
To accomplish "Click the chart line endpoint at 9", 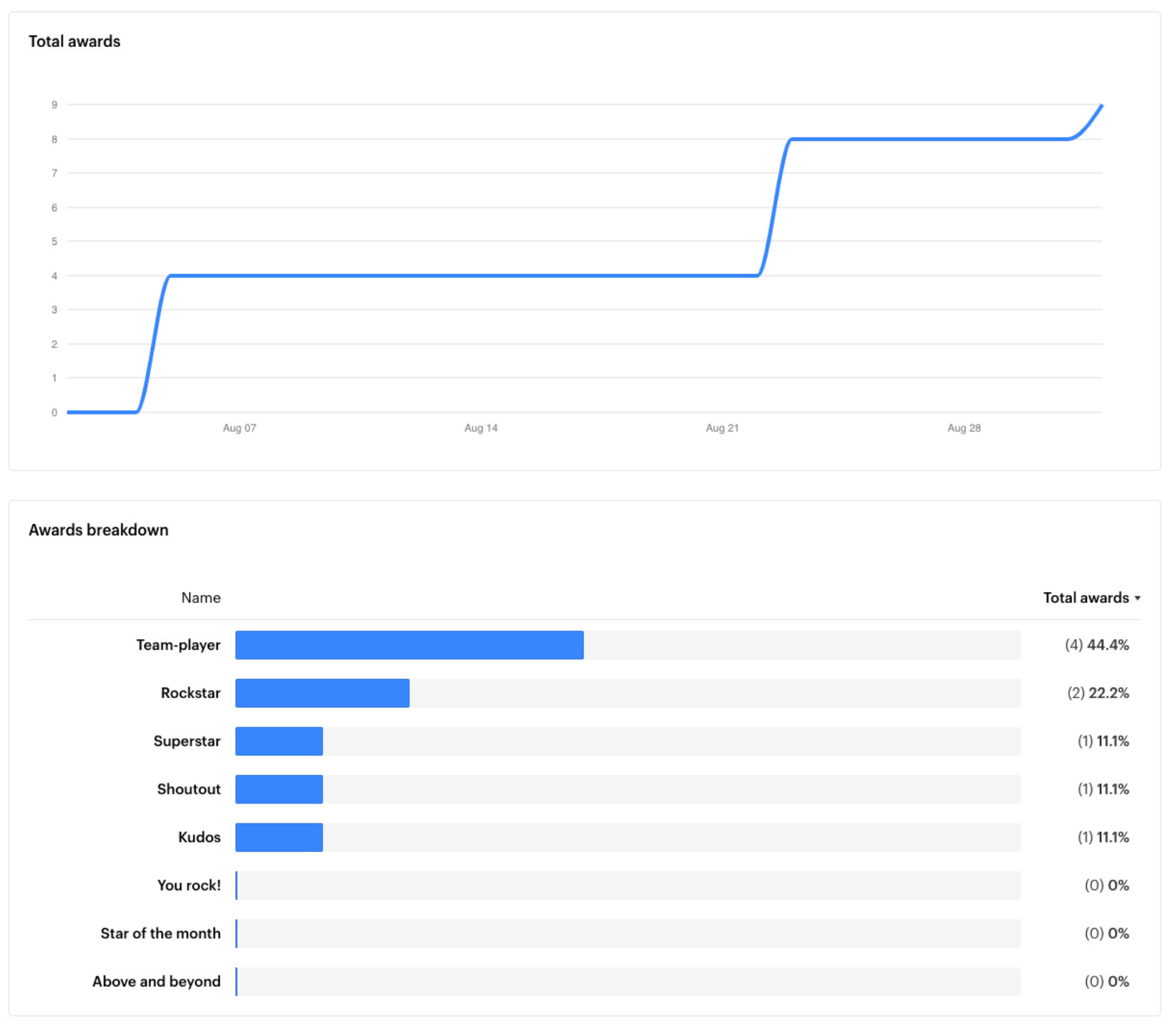I will tap(1101, 106).
